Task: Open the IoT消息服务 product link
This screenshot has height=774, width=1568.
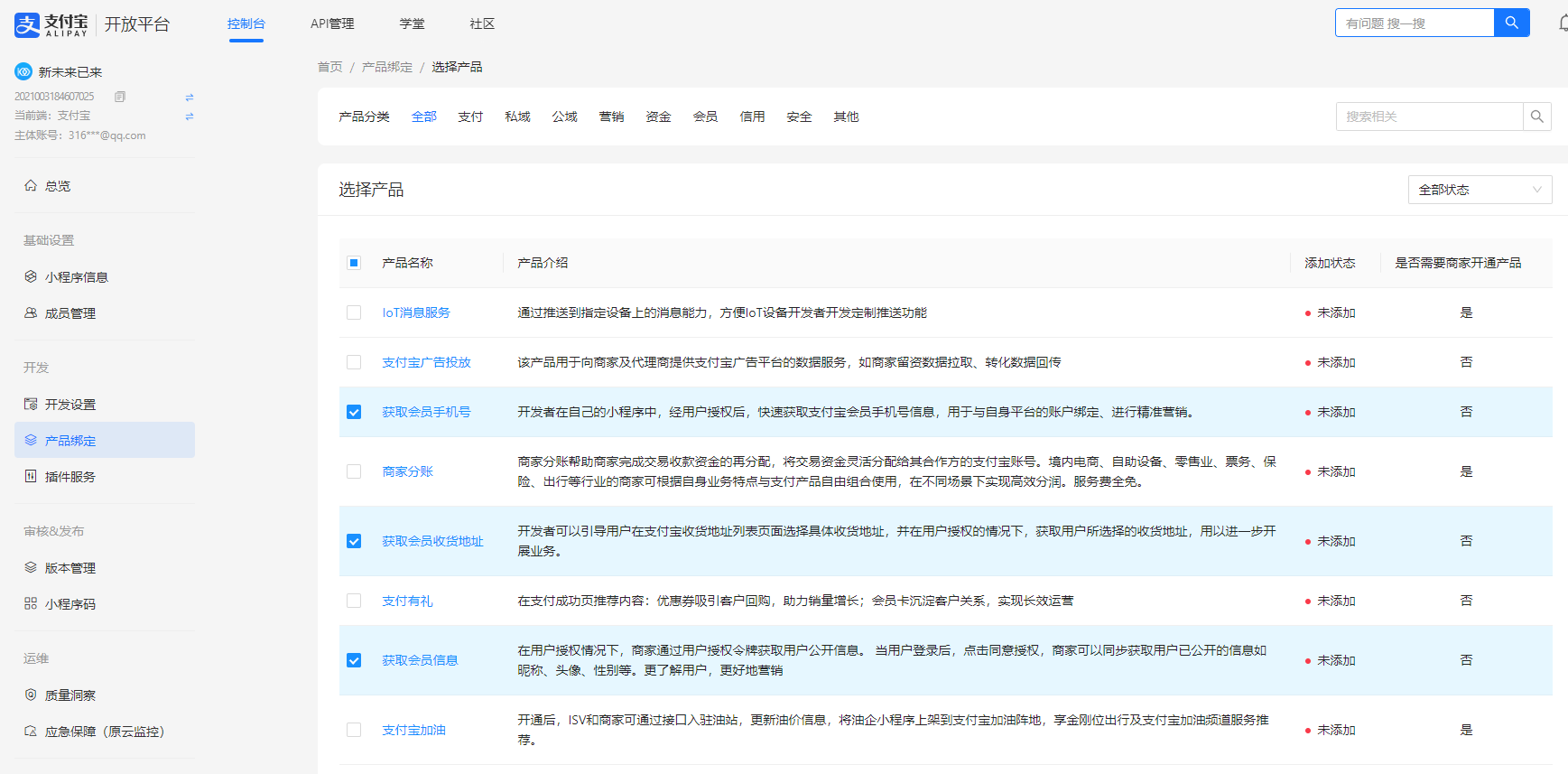Action: coord(416,312)
